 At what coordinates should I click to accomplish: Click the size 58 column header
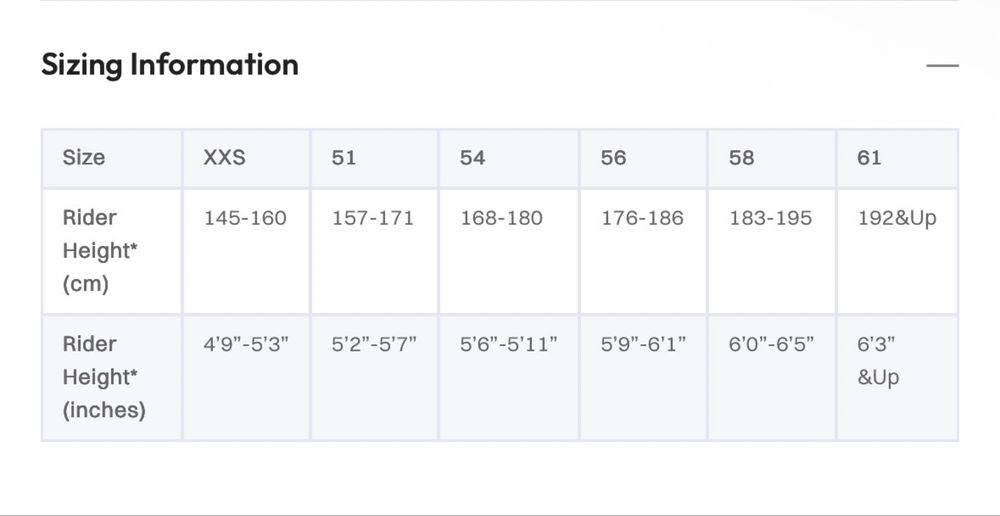[x=742, y=158]
